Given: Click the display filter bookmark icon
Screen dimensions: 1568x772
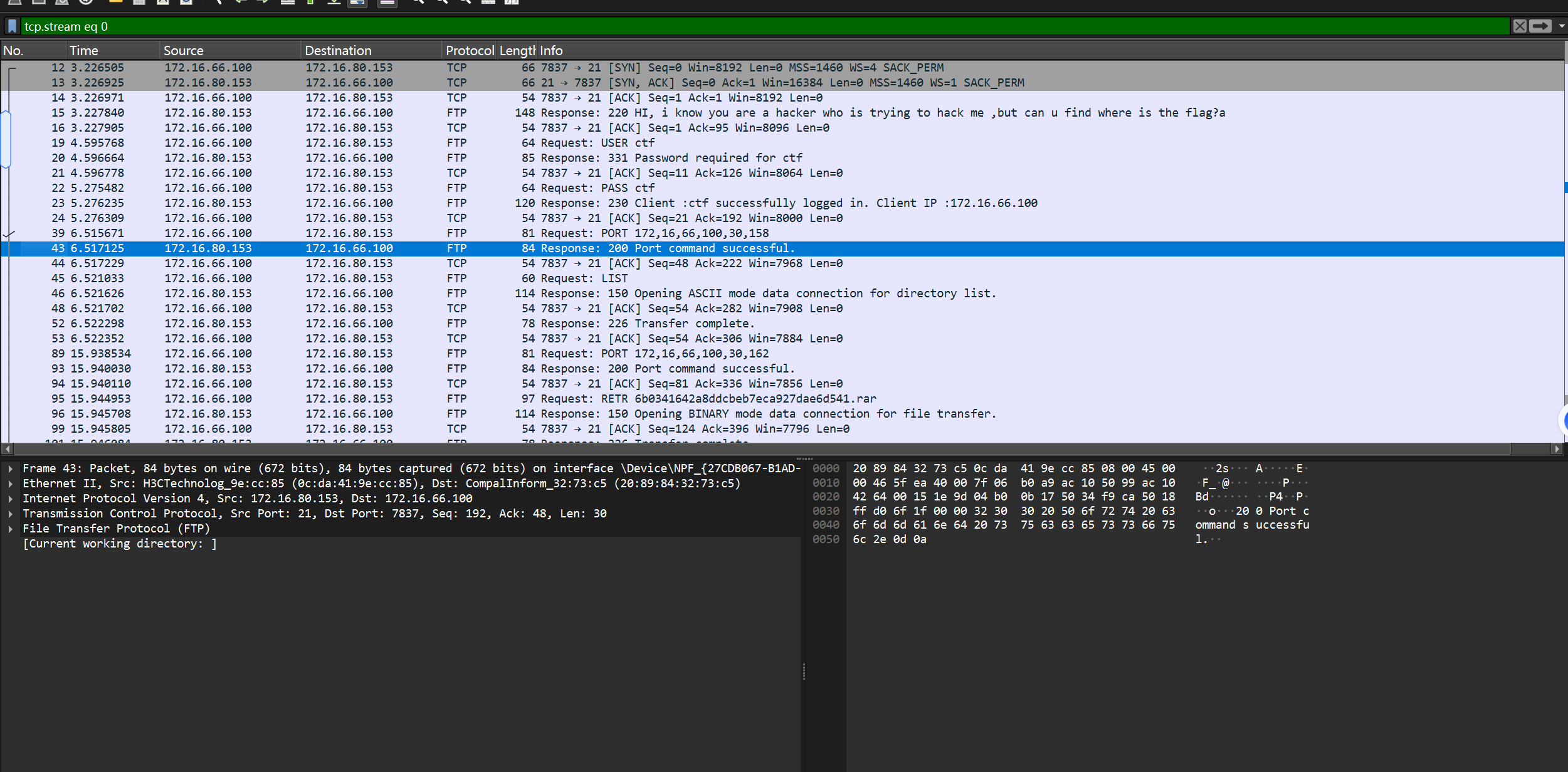Looking at the screenshot, I should click(x=12, y=26).
